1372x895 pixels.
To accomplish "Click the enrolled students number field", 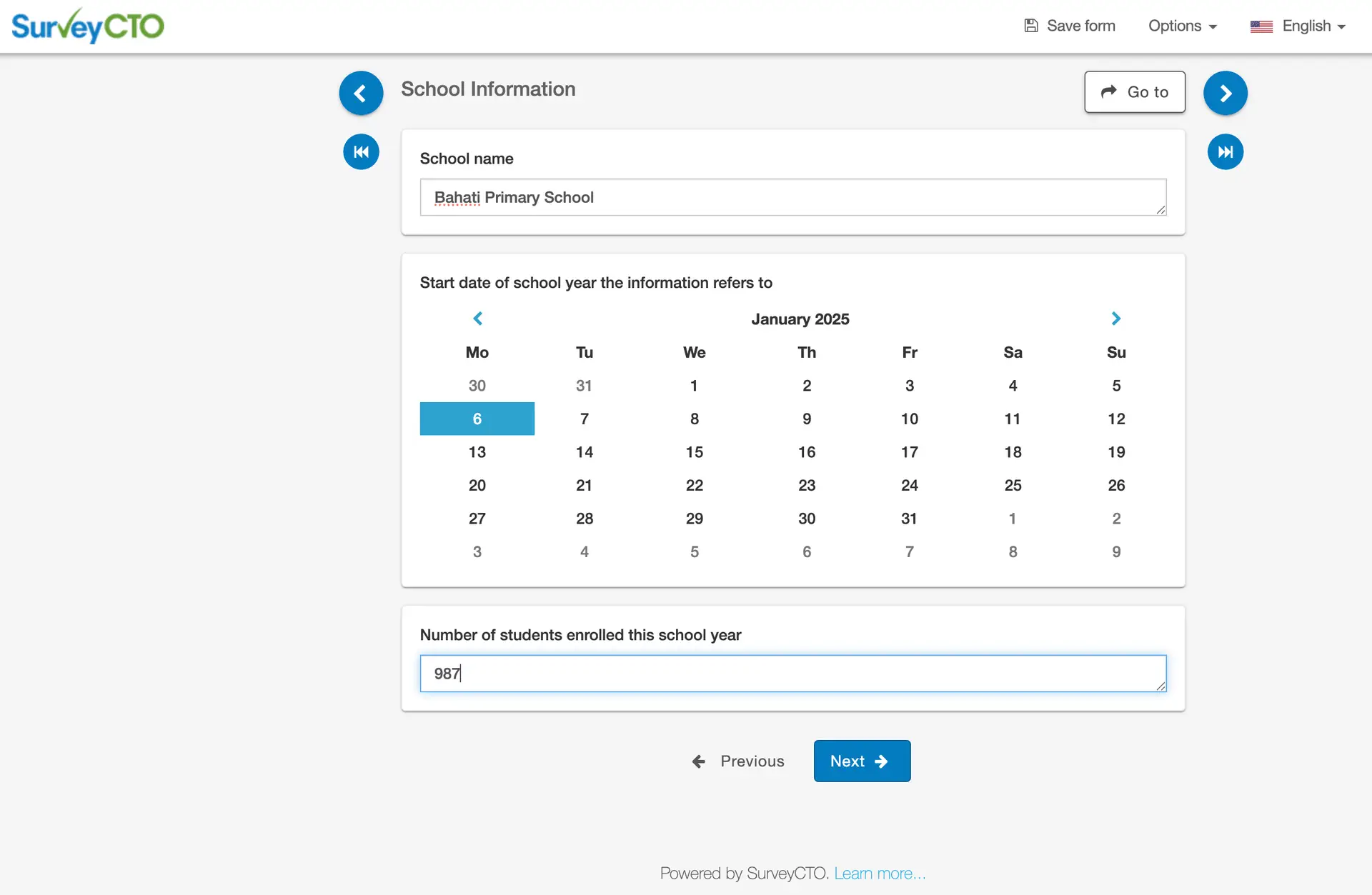I will pyautogui.click(x=792, y=673).
